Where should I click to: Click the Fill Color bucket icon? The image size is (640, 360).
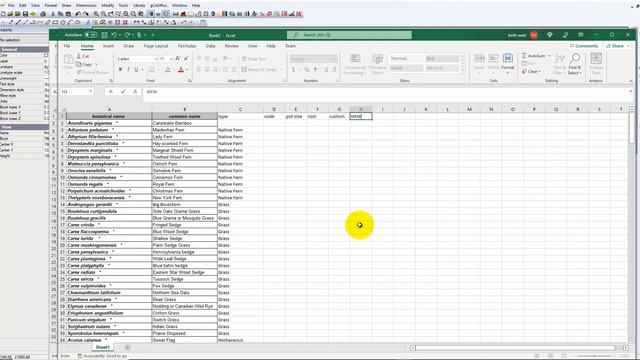[x=167, y=70]
